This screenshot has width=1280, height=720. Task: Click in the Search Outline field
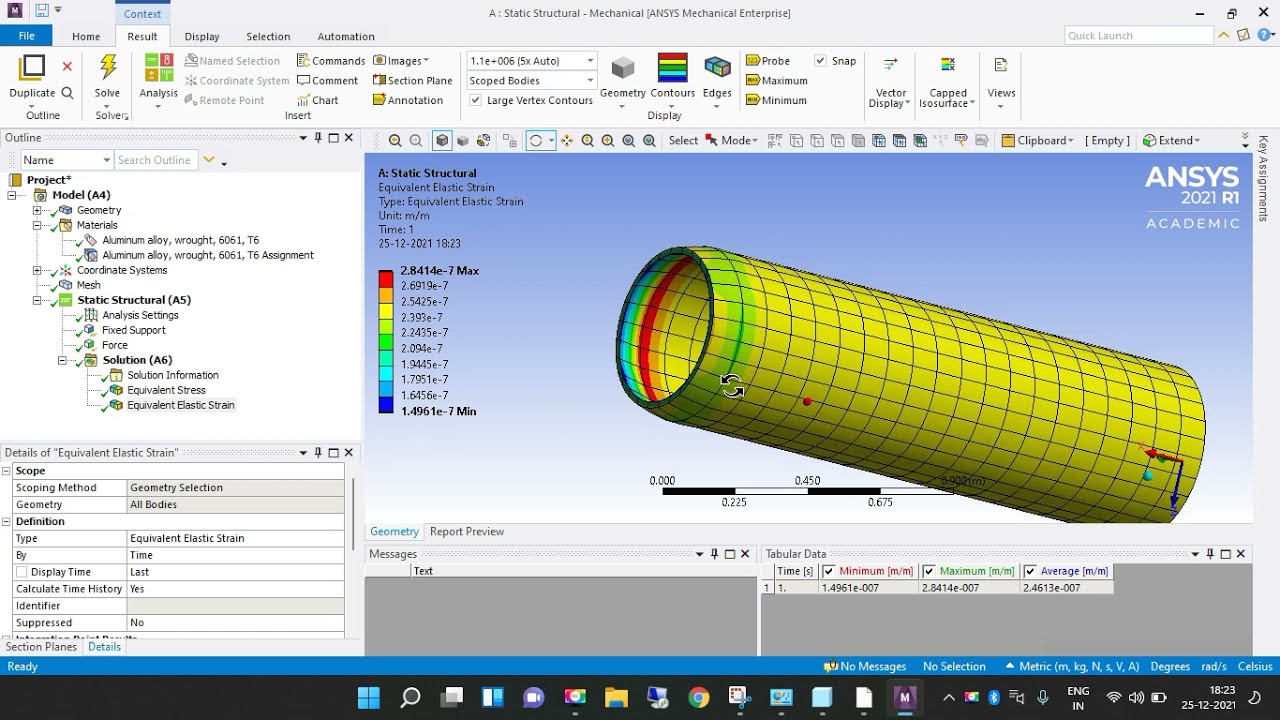(x=156, y=160)
